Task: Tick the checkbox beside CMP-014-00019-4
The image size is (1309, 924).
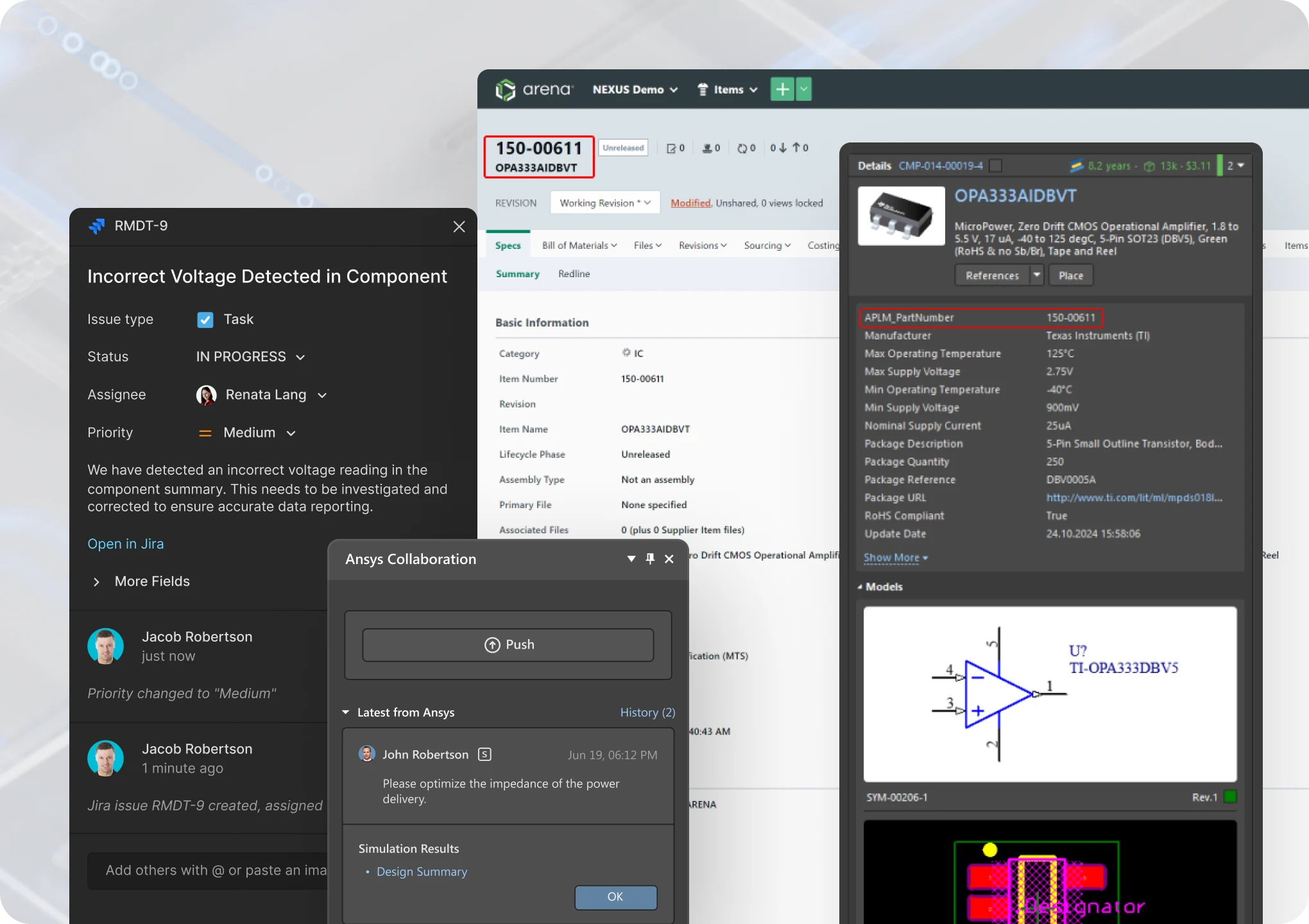Action: (x=995, y=166)
